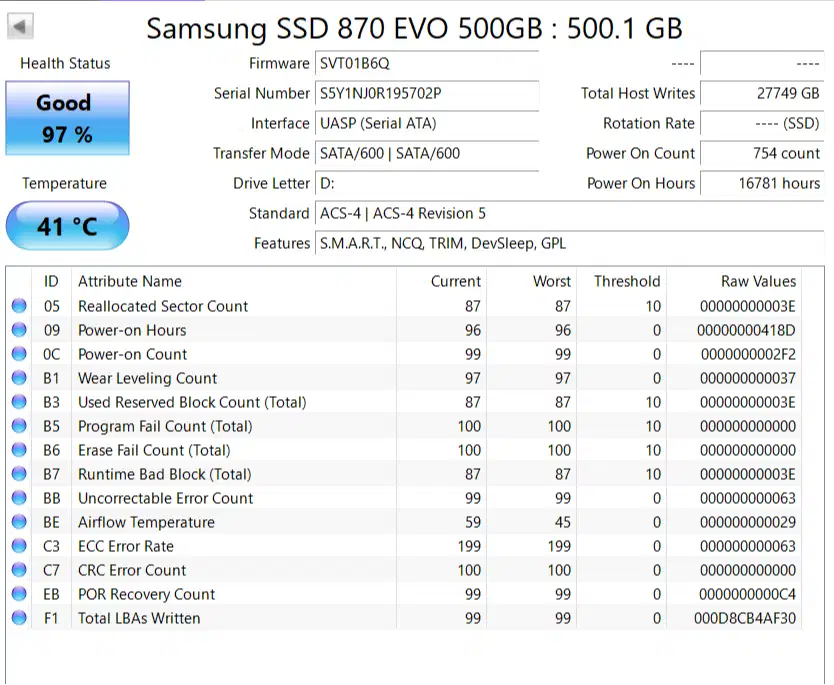
Task: Click the status indicator beside POR Recovery Count
Action: [x=18, y=594]
